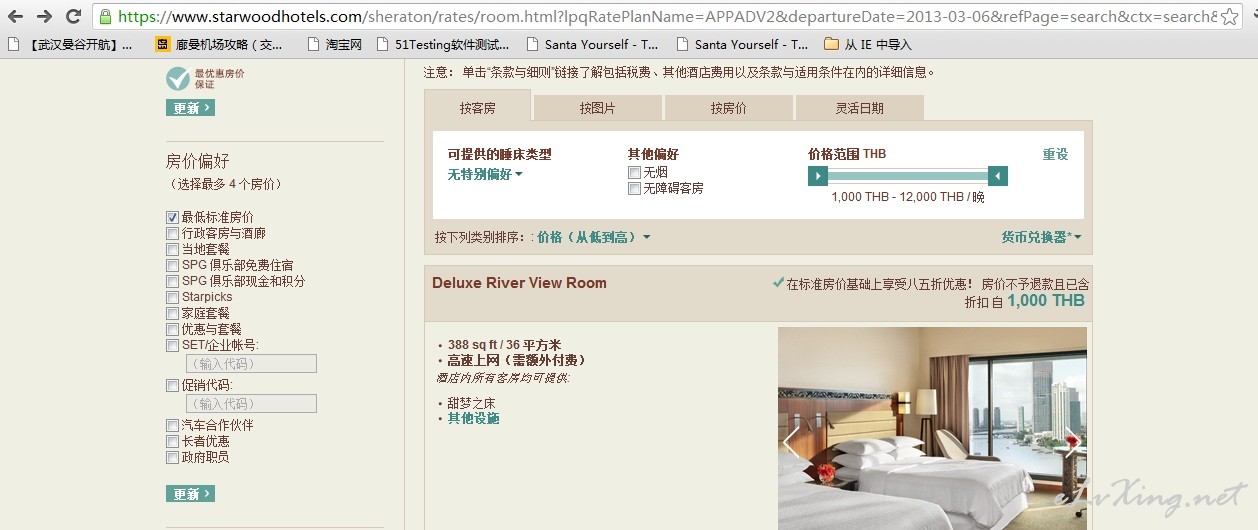Show previous room photo with left arrow
Screen dimensions: 1258x530
click(792, 441)
